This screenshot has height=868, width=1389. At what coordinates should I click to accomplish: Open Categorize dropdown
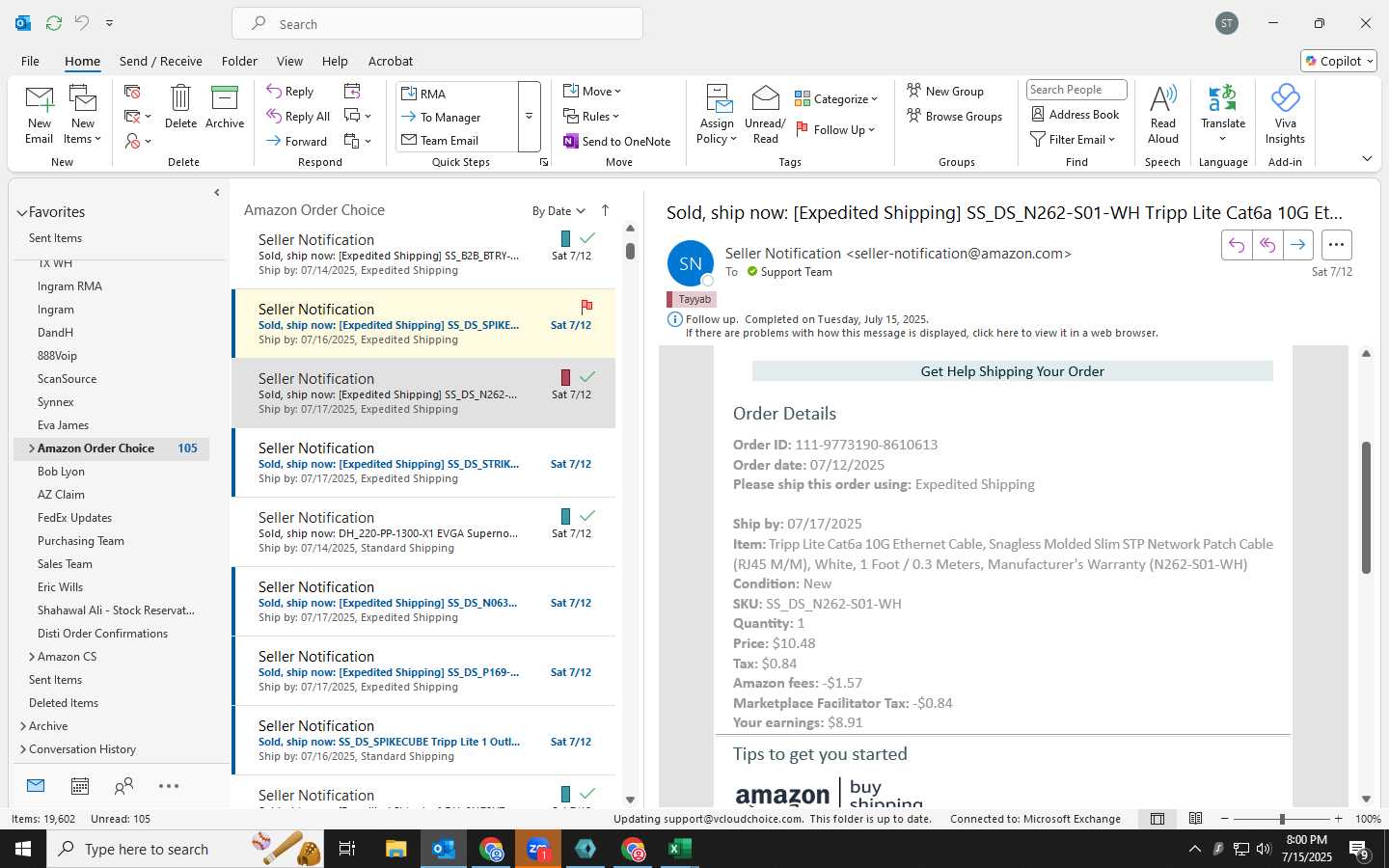point(836,98)
